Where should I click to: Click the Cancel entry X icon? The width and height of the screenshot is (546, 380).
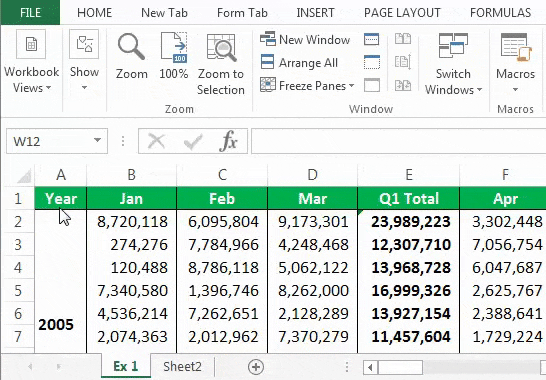pos(156,141)
